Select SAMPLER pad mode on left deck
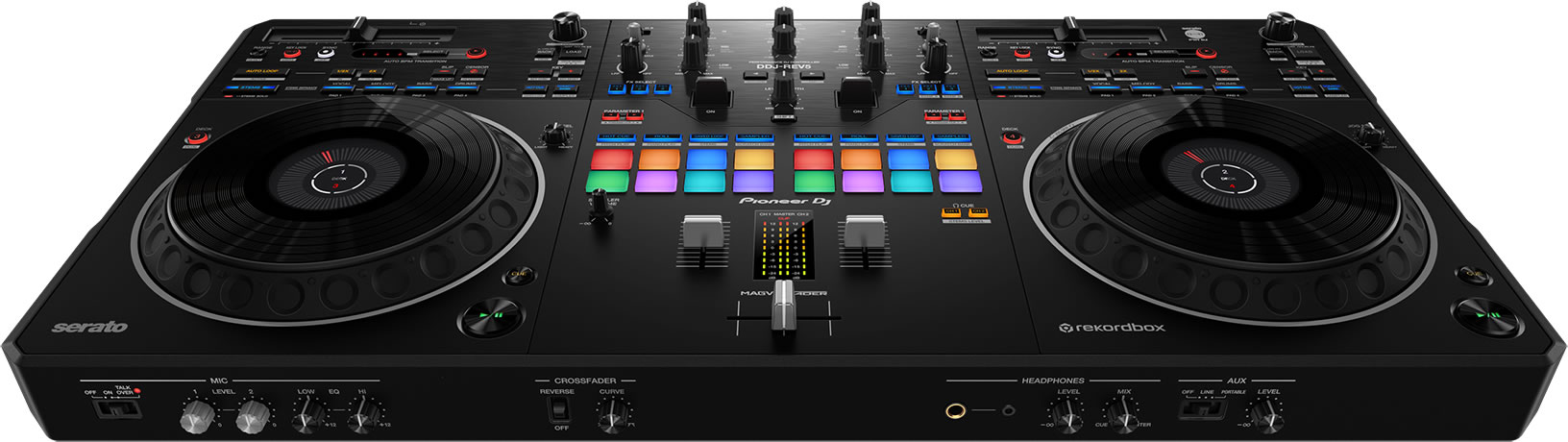This screenshot has height=442, width=1568. (755, 137)
